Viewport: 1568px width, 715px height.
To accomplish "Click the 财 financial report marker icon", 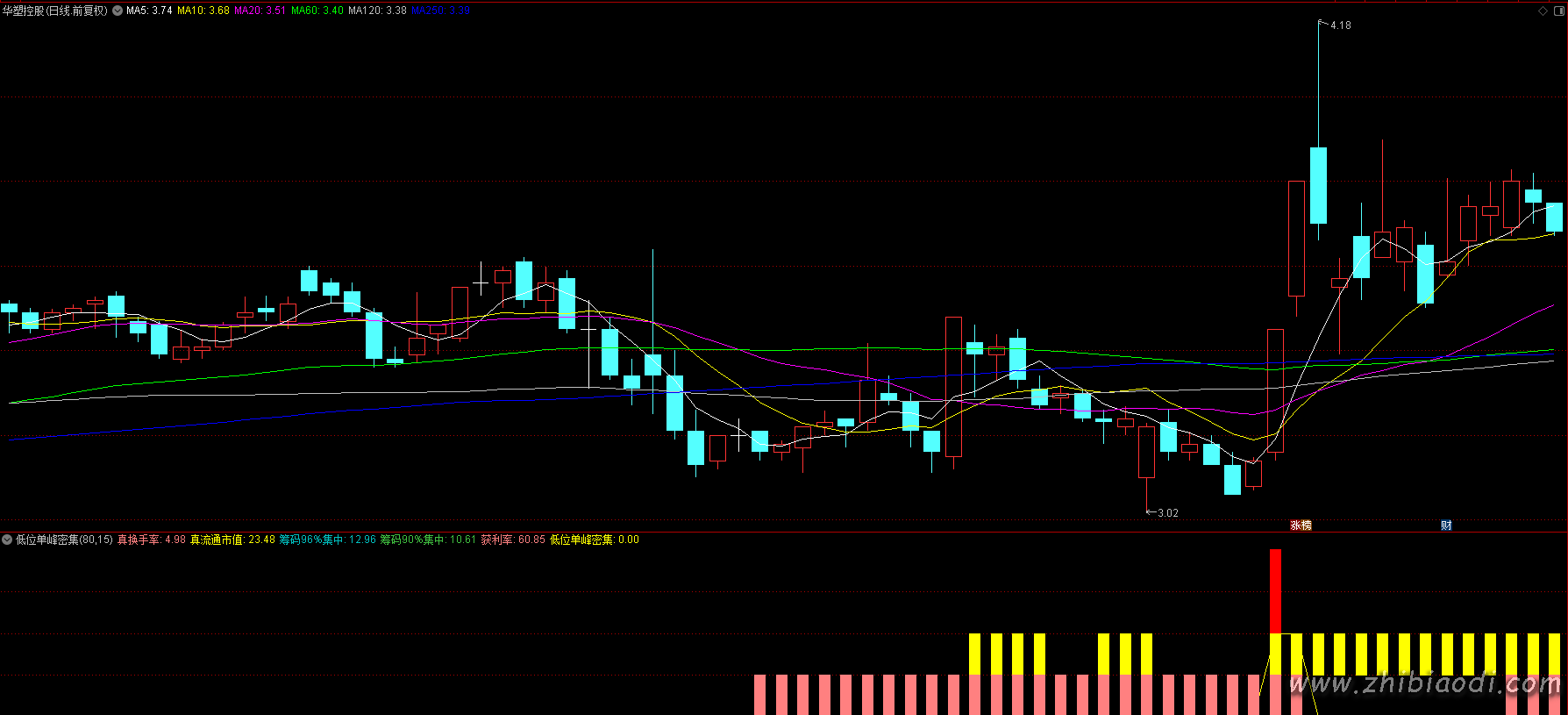I will (x=1446, y=526).
